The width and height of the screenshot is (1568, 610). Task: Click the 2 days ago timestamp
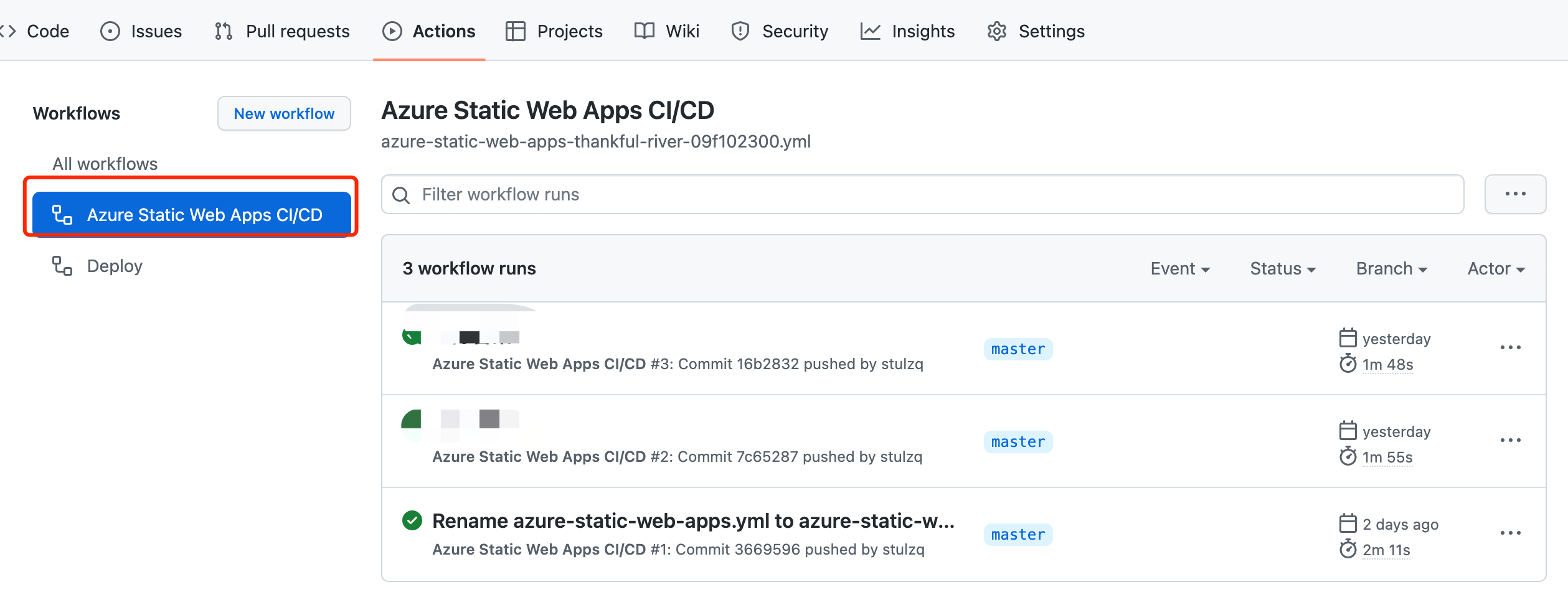pyautogui.click(x=1400, y=525)
